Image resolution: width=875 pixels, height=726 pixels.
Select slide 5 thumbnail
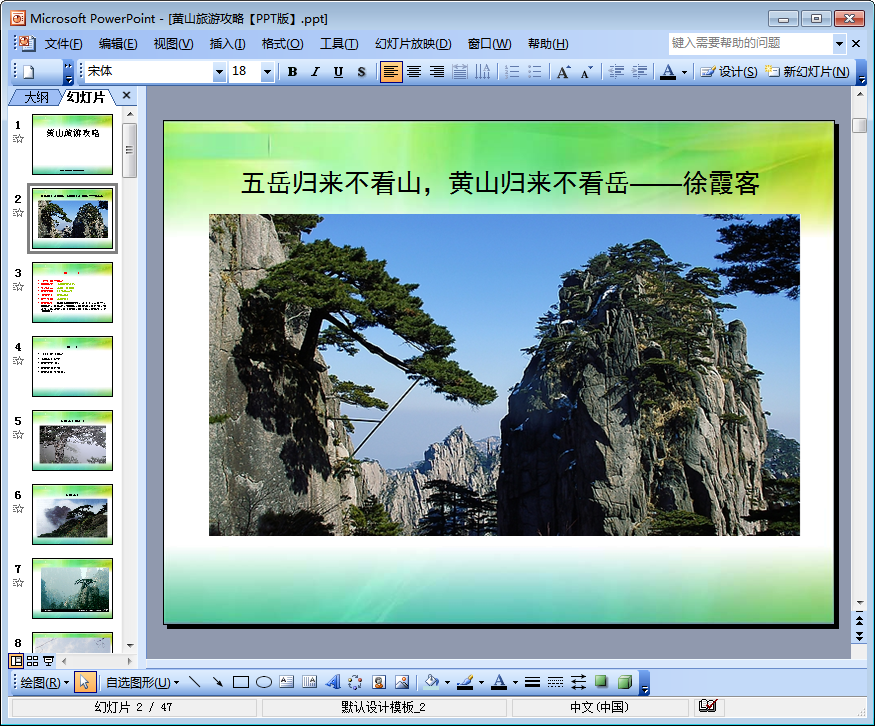pos(73,440)
